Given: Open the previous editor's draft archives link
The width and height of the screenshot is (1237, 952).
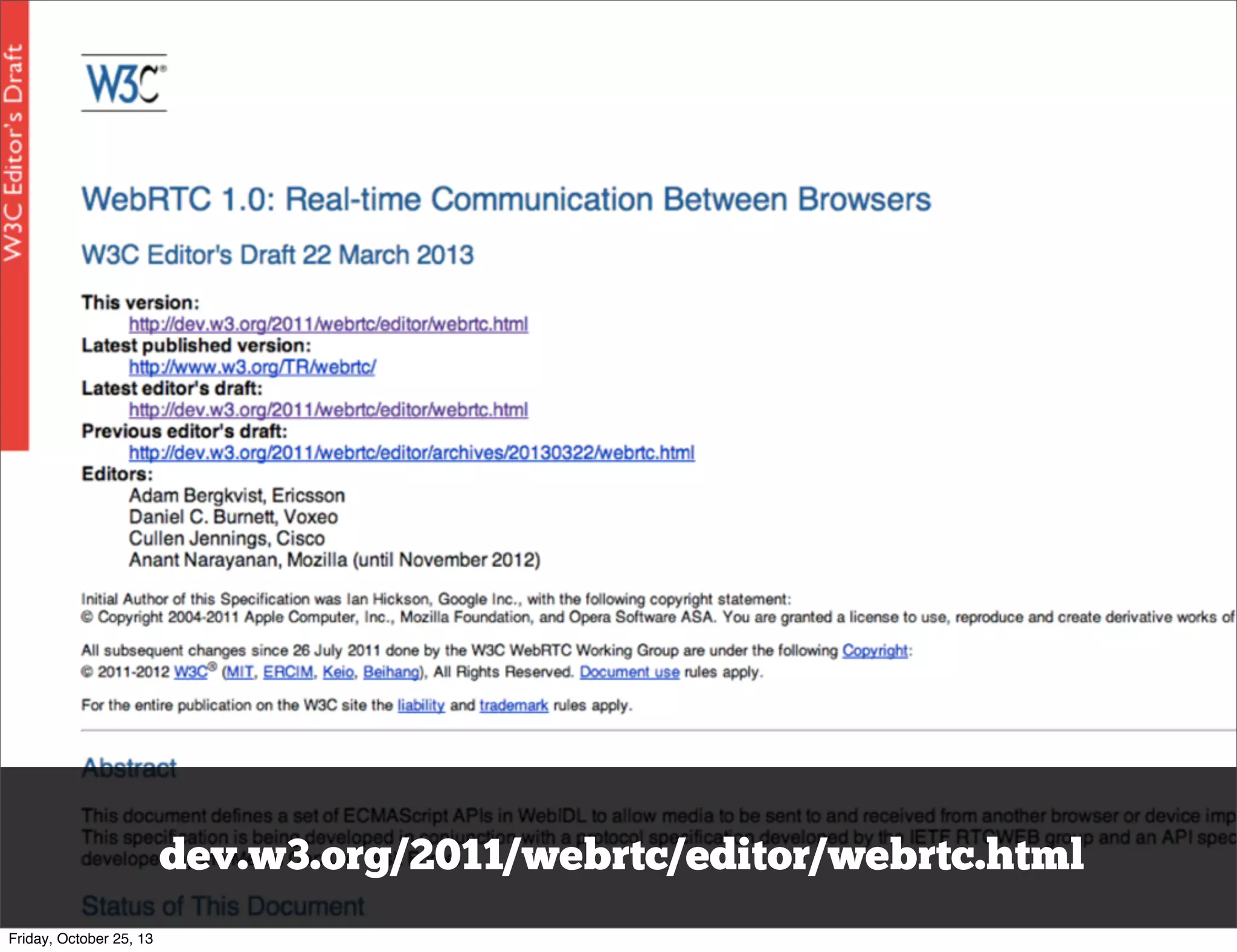Looking at the screenshot, I should [x=412, y=453].
